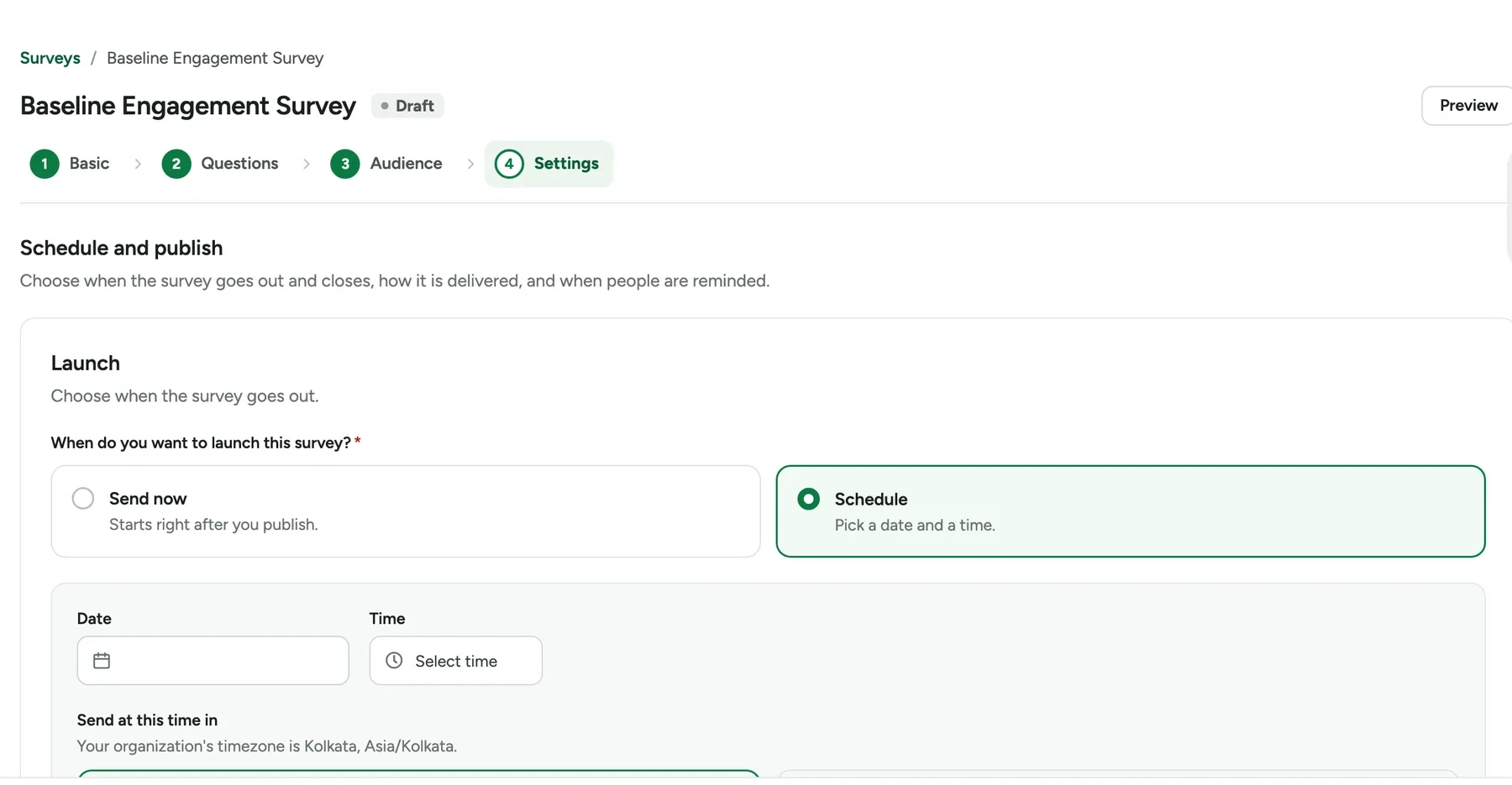Select the Schedule radio button
This screenshot has width=1512, height=785.
click(x=808, y=499)
